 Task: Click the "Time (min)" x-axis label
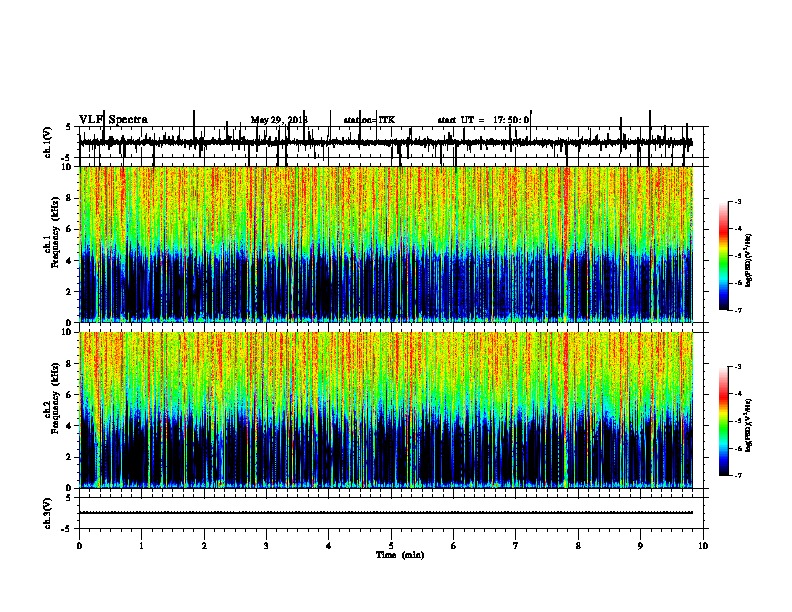click(400, 555)
